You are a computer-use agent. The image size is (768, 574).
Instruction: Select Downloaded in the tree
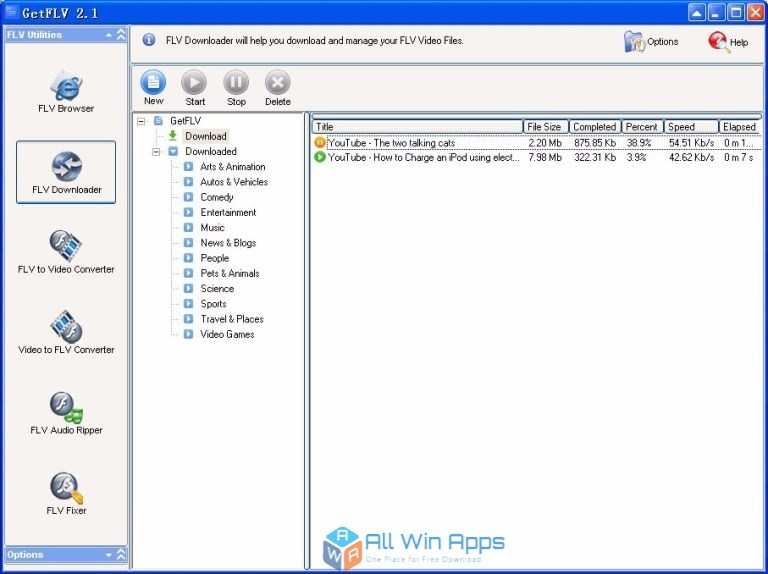coord(211,151)
